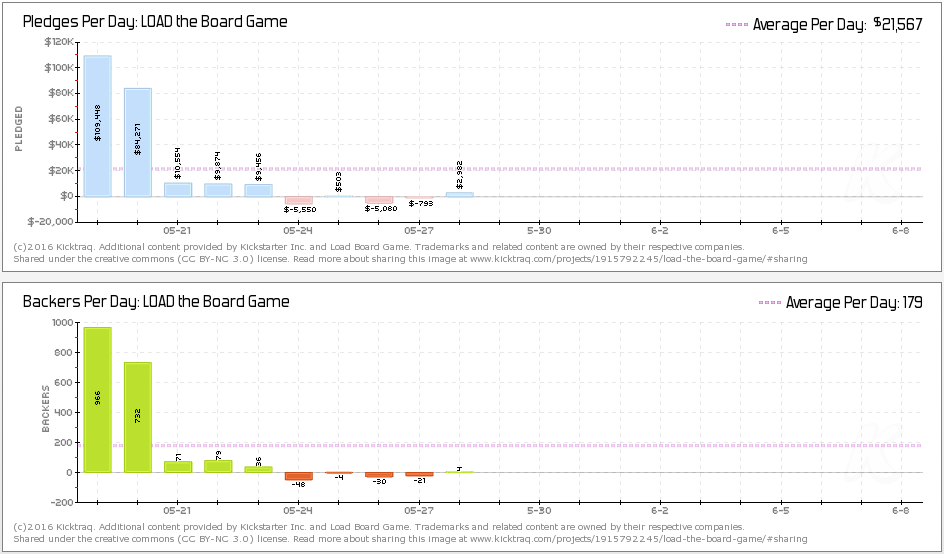Click the 6-5 date in backers chart

point(781,511)
